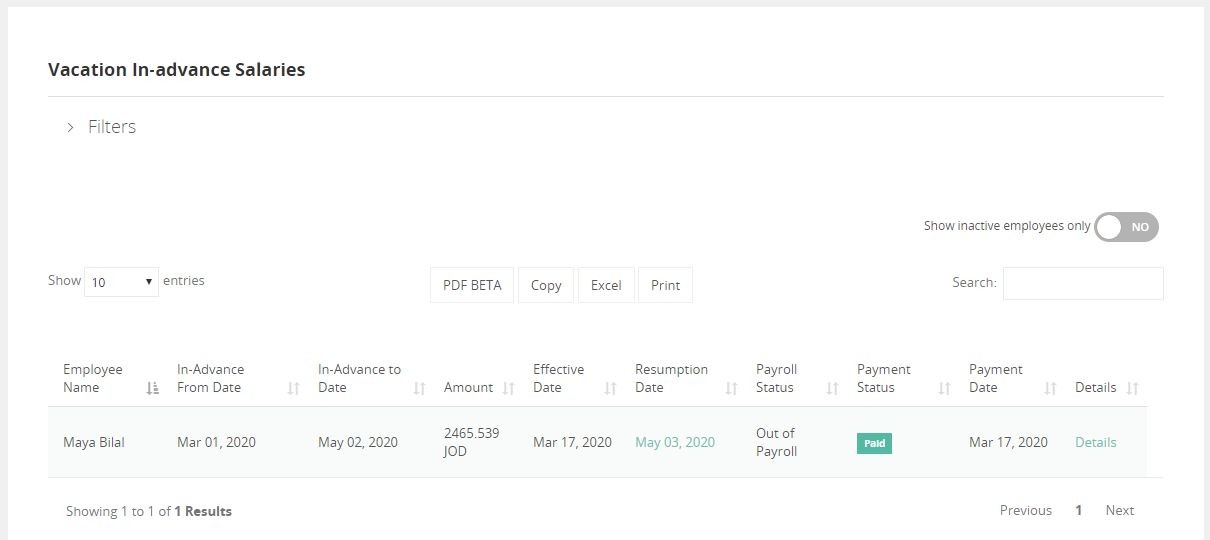Viewport: 1210px width, 540px height.
Task: Go to Next page
Action: (x=1120, y=510)
